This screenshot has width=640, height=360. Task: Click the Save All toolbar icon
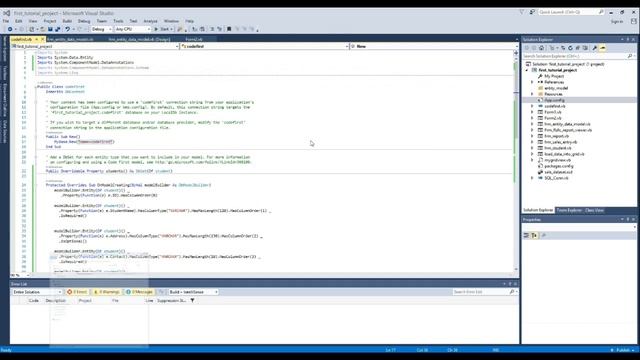tap(58, 29)
